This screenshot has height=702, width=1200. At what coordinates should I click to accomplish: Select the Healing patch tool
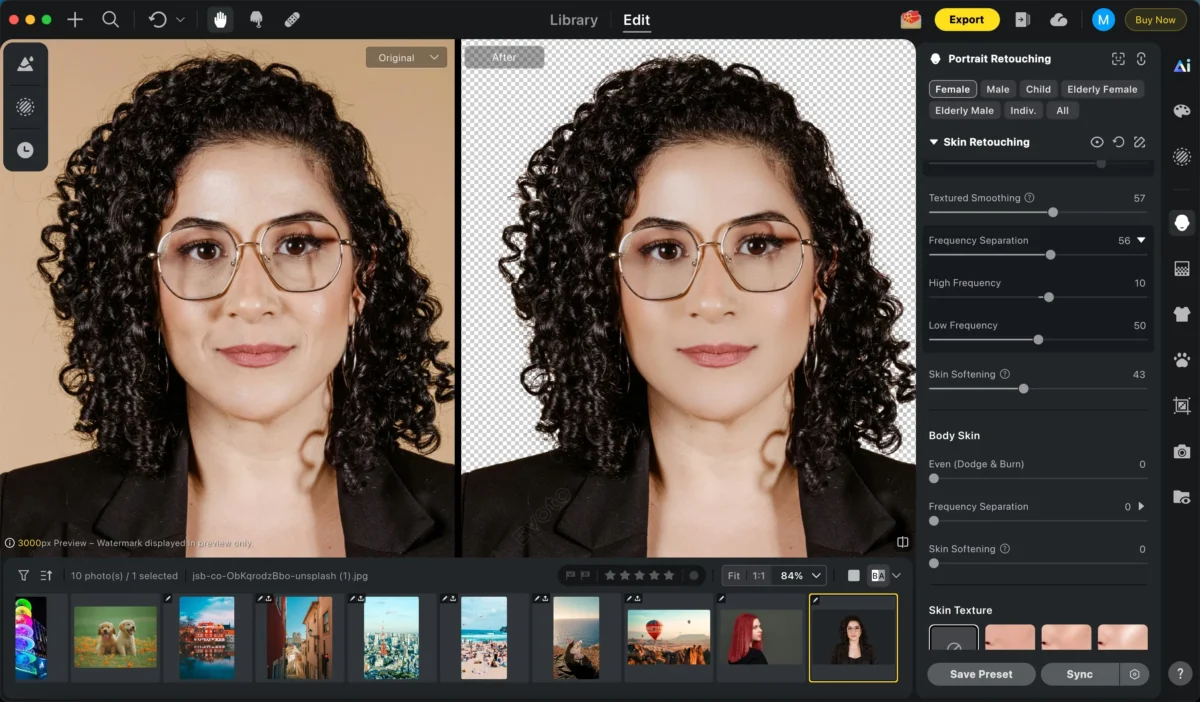(x=291, y=19)
